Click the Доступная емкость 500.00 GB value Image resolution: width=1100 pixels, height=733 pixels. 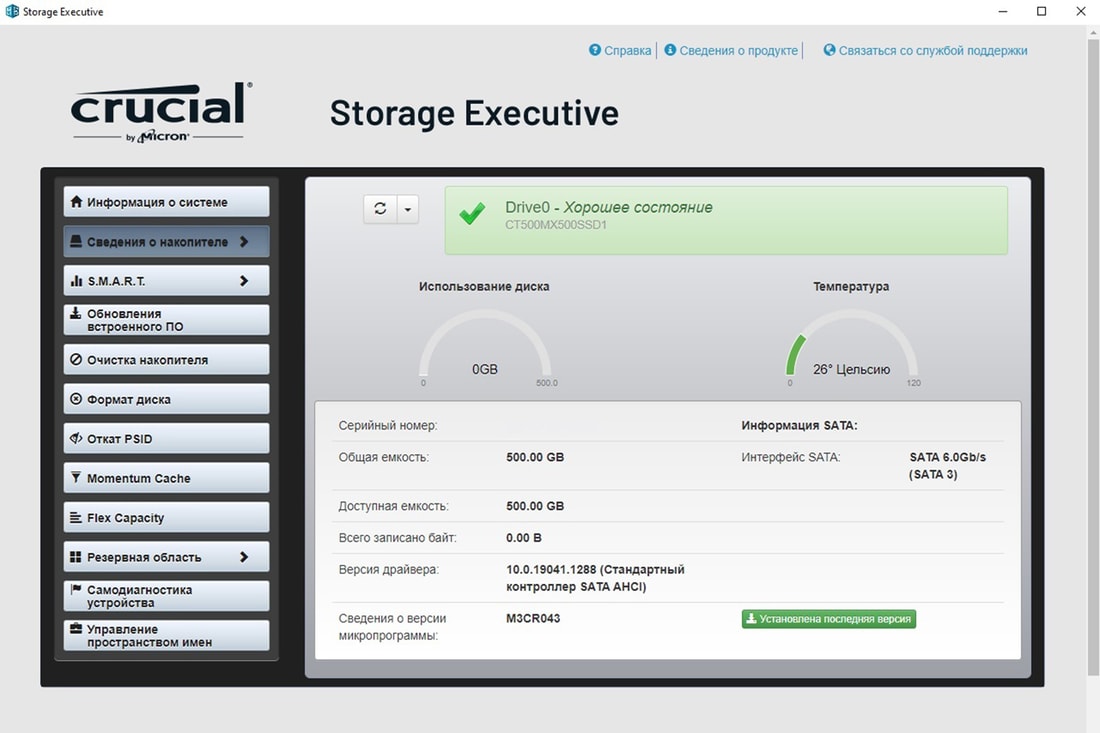coord(535,506)
